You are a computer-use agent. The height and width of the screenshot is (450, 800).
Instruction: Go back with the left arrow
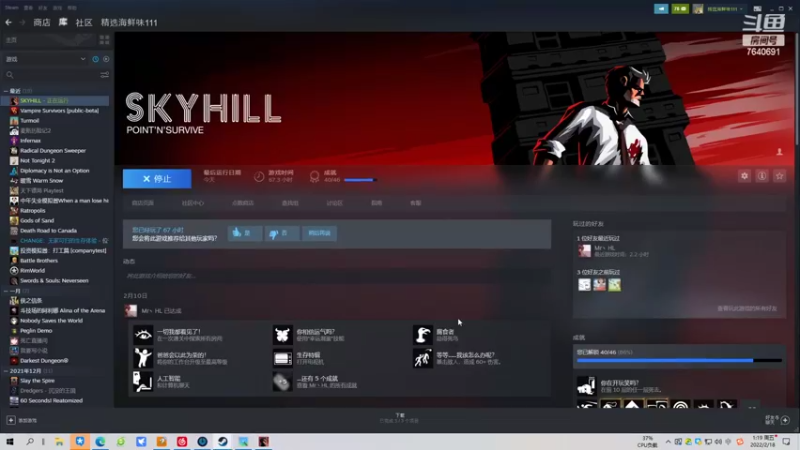pyautogui.click(x=8, y=22)
